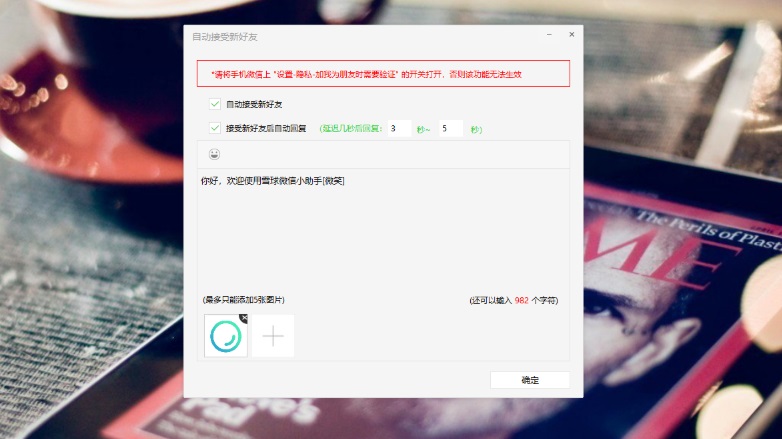Screen dimensions: 782x439
Task: Minimize the 自动接受新好友 dialog
Action: [x=549, y=34]
